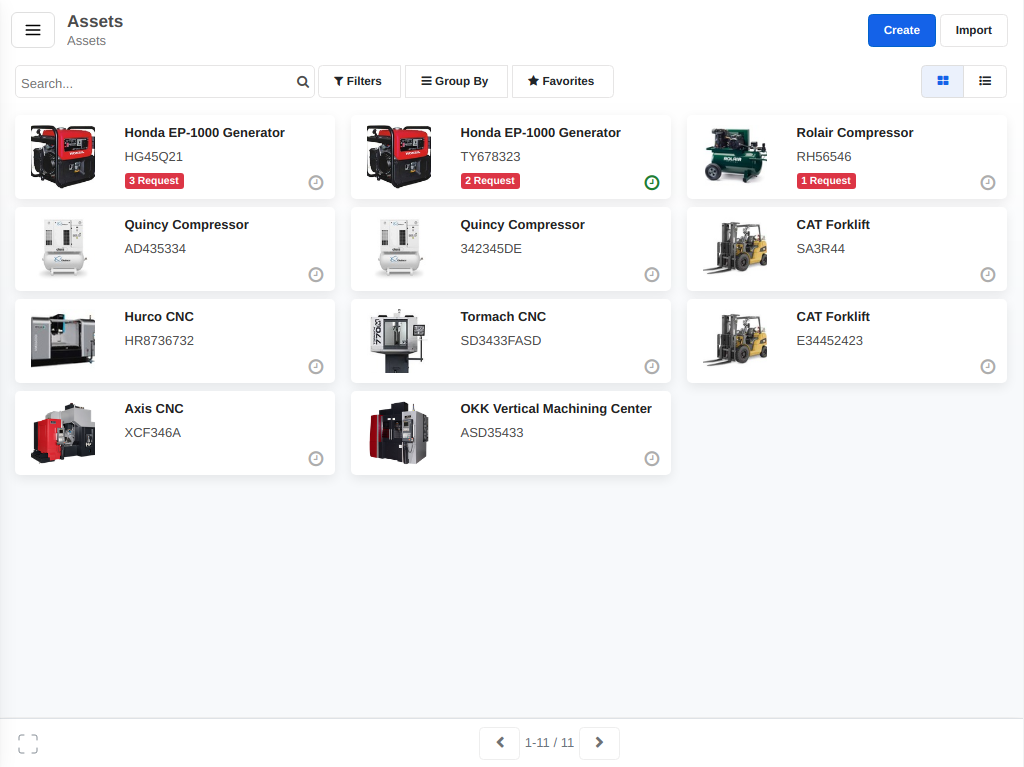The image size is (1024, 767).
Task: Keep grid view by clicking its icon
Action: coord(942,81)
